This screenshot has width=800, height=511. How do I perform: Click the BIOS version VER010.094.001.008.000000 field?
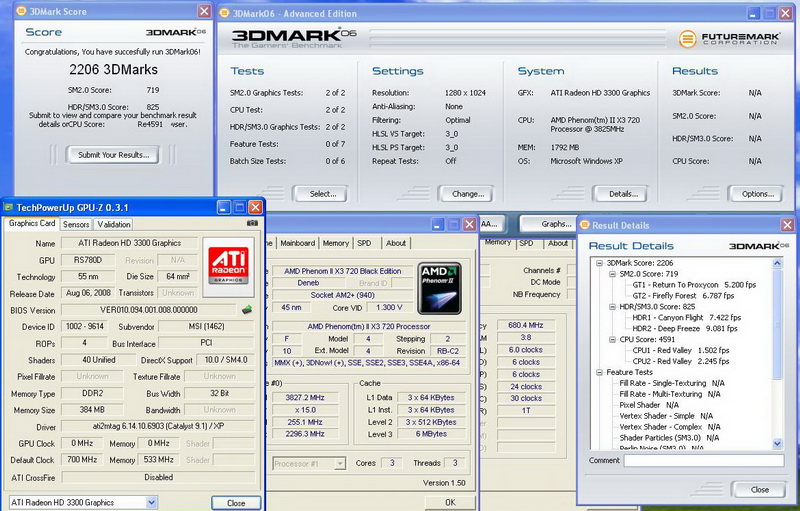(149, 310)
